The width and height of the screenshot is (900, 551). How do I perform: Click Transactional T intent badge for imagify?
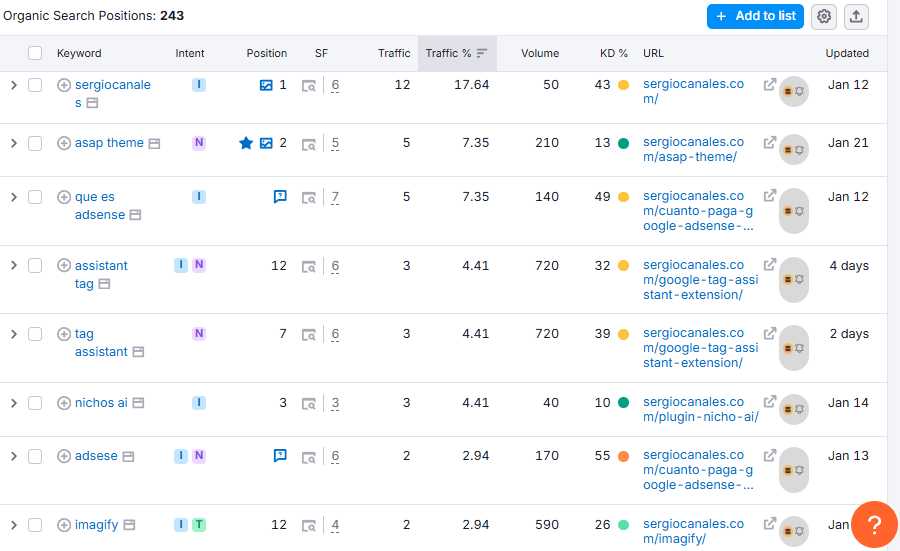(199, 525)
